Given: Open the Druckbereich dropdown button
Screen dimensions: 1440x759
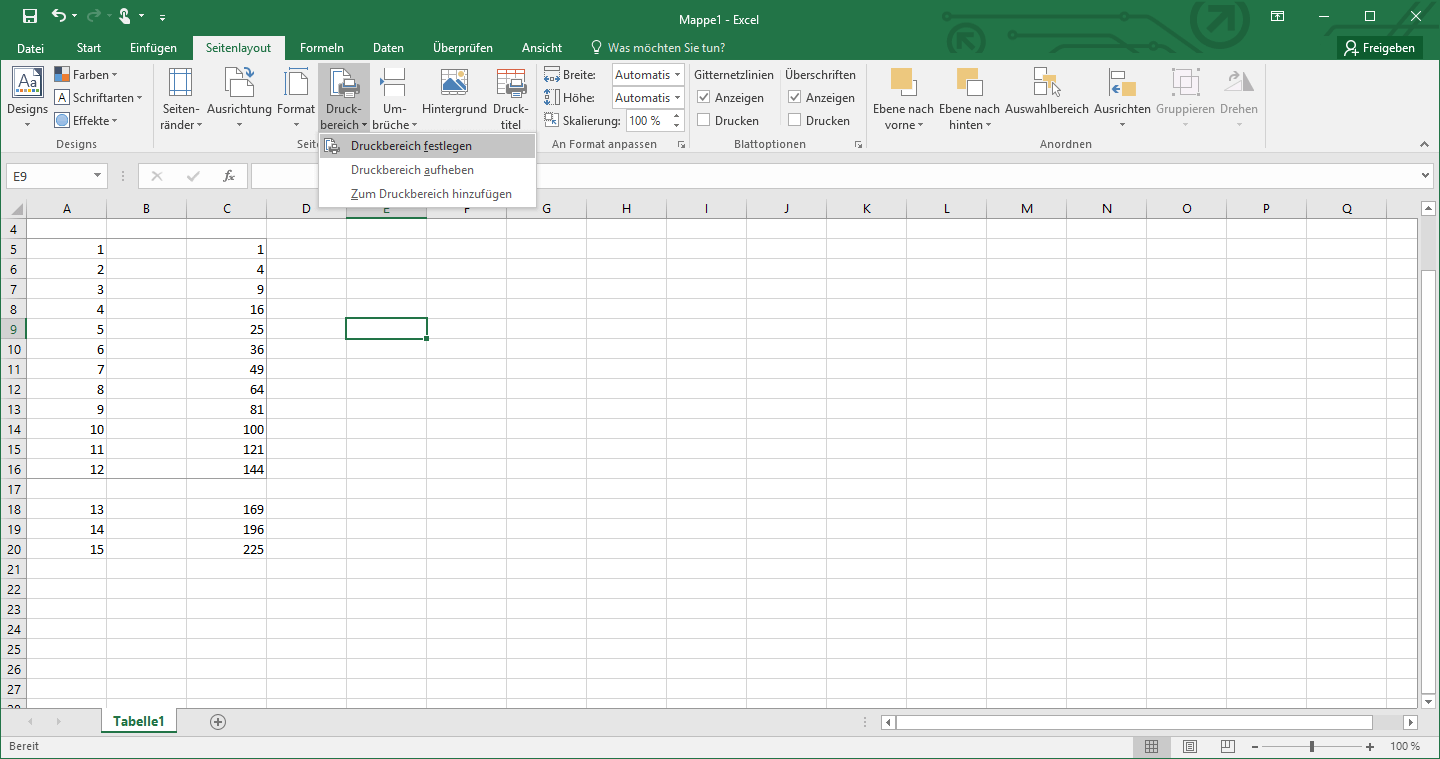Looking at the screenshot, I should [x=344, y=98].
